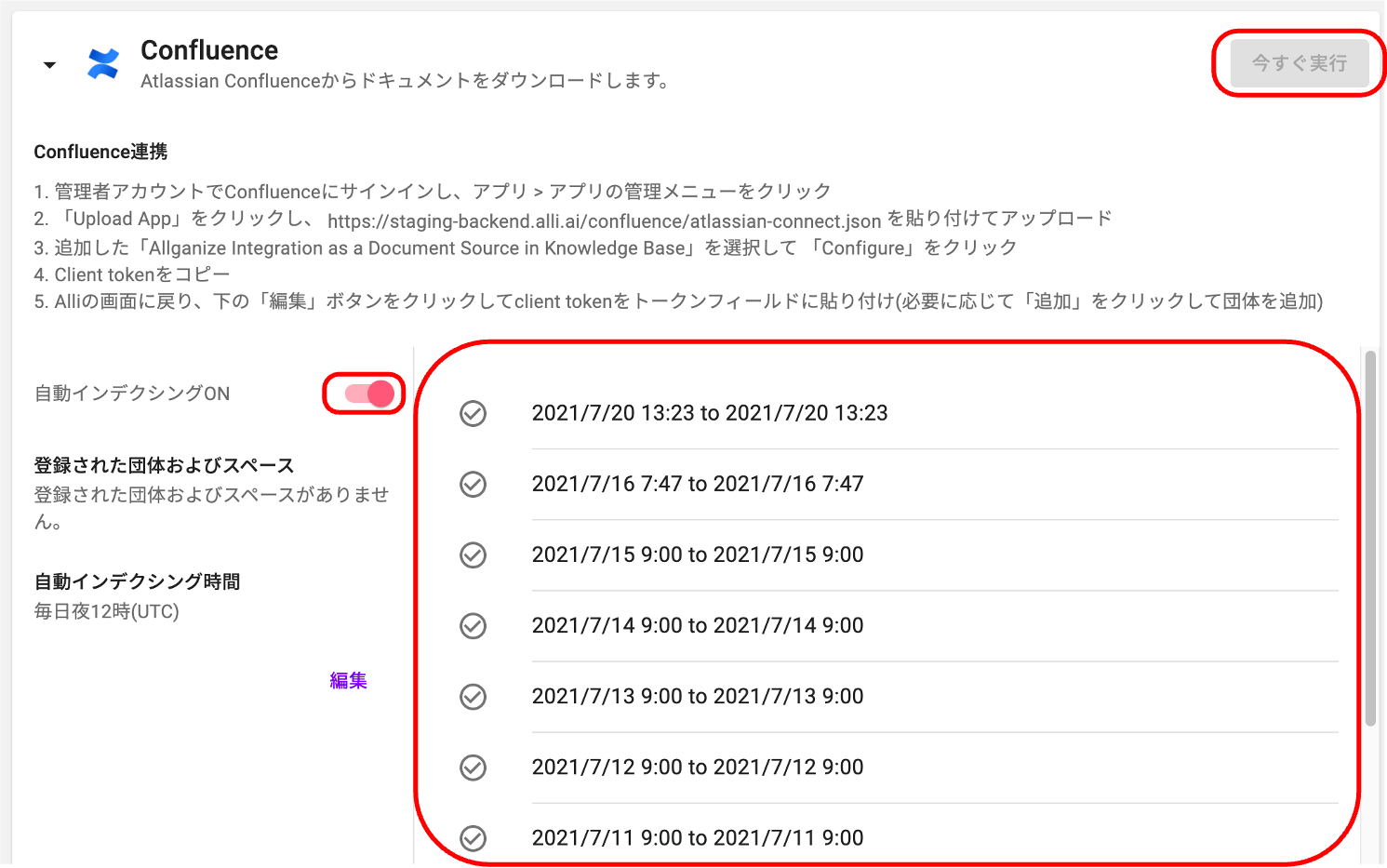This screenshot has width=1387, height=868.
Task: Select log text 2021/7/12 9:00 to 2021/7/12 9:00
Action: coord(698,767)
